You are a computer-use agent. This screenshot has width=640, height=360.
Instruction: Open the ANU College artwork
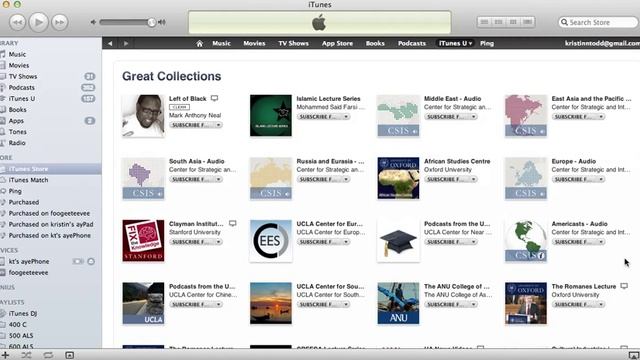pyautogui.click(x=398, y=303)
